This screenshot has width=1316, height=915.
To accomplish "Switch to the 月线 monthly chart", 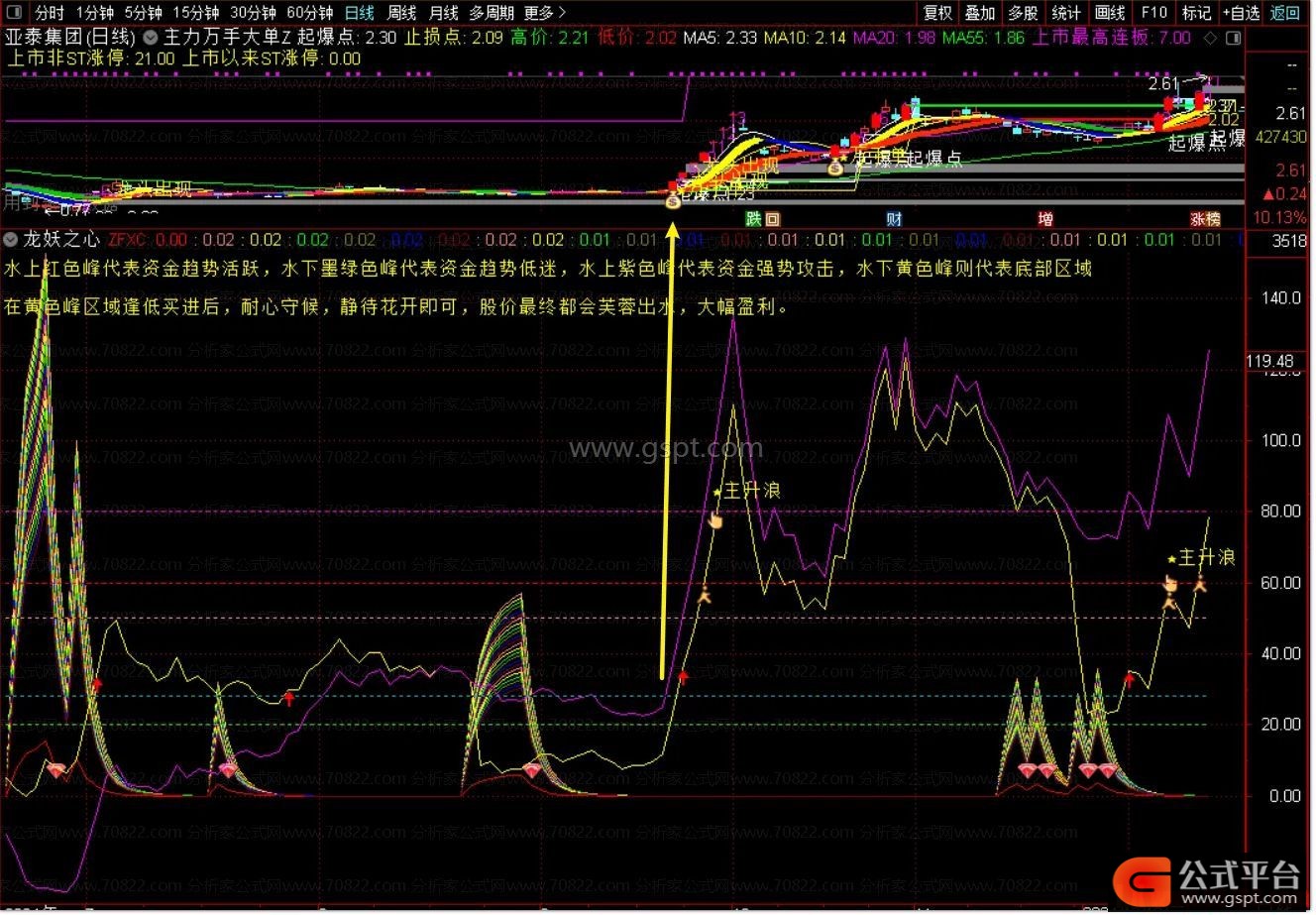I will point(443,13).
